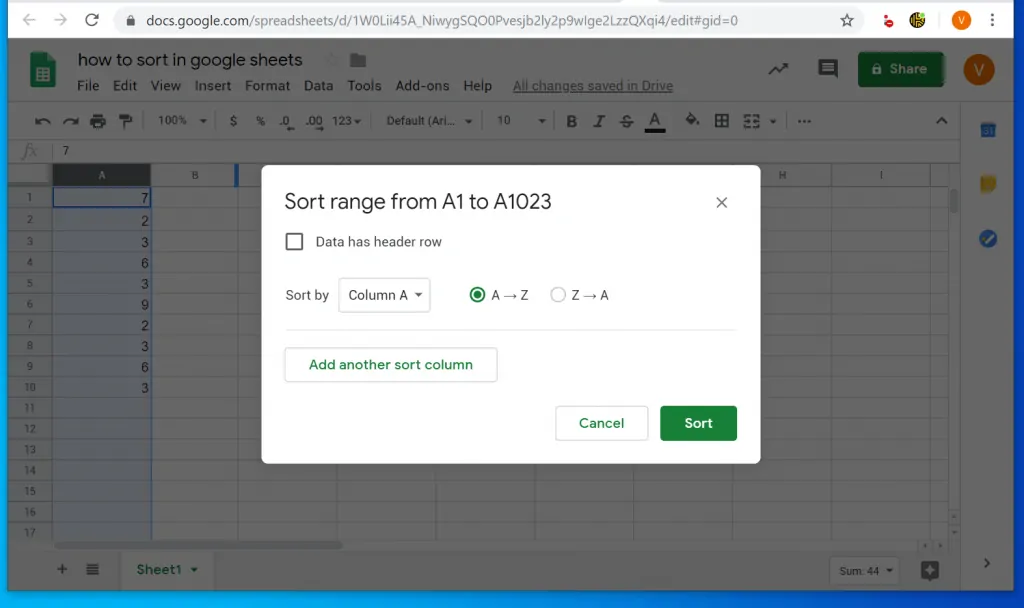Open the Format menu
The height and width of the screenshot is (608, 1024).
point(267,86)
